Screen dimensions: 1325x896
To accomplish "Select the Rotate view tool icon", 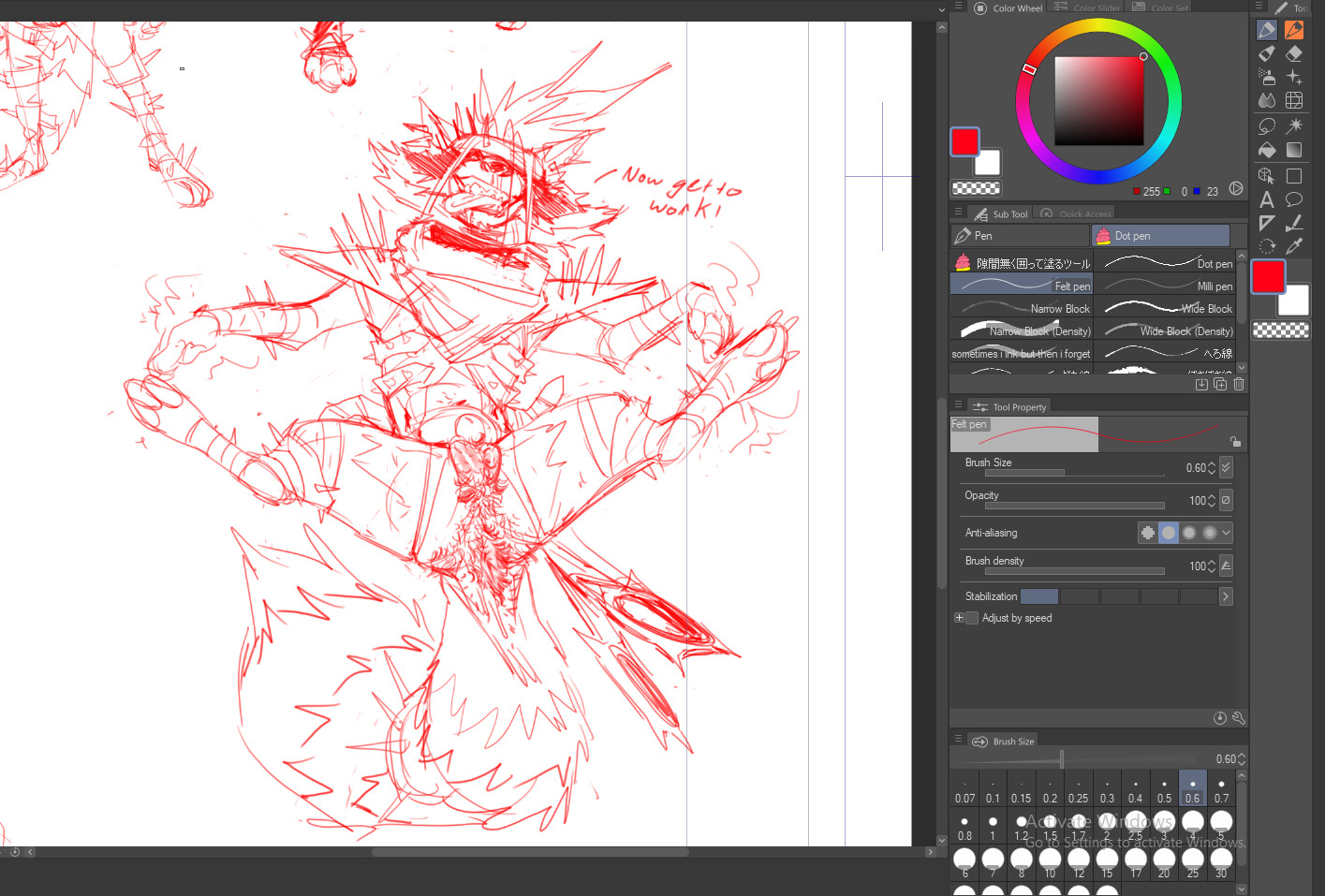I will [1267, 246].
